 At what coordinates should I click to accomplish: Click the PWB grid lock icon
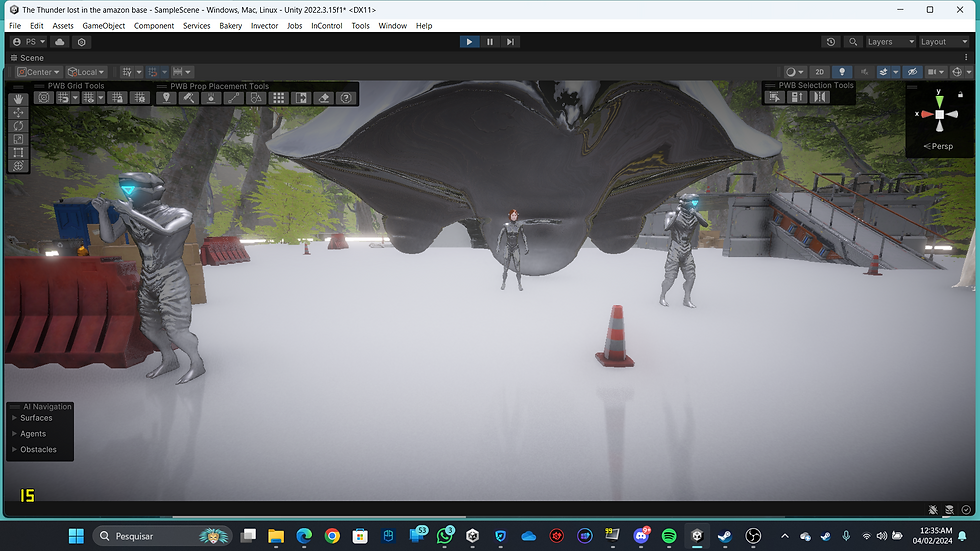tap(116, 97)
